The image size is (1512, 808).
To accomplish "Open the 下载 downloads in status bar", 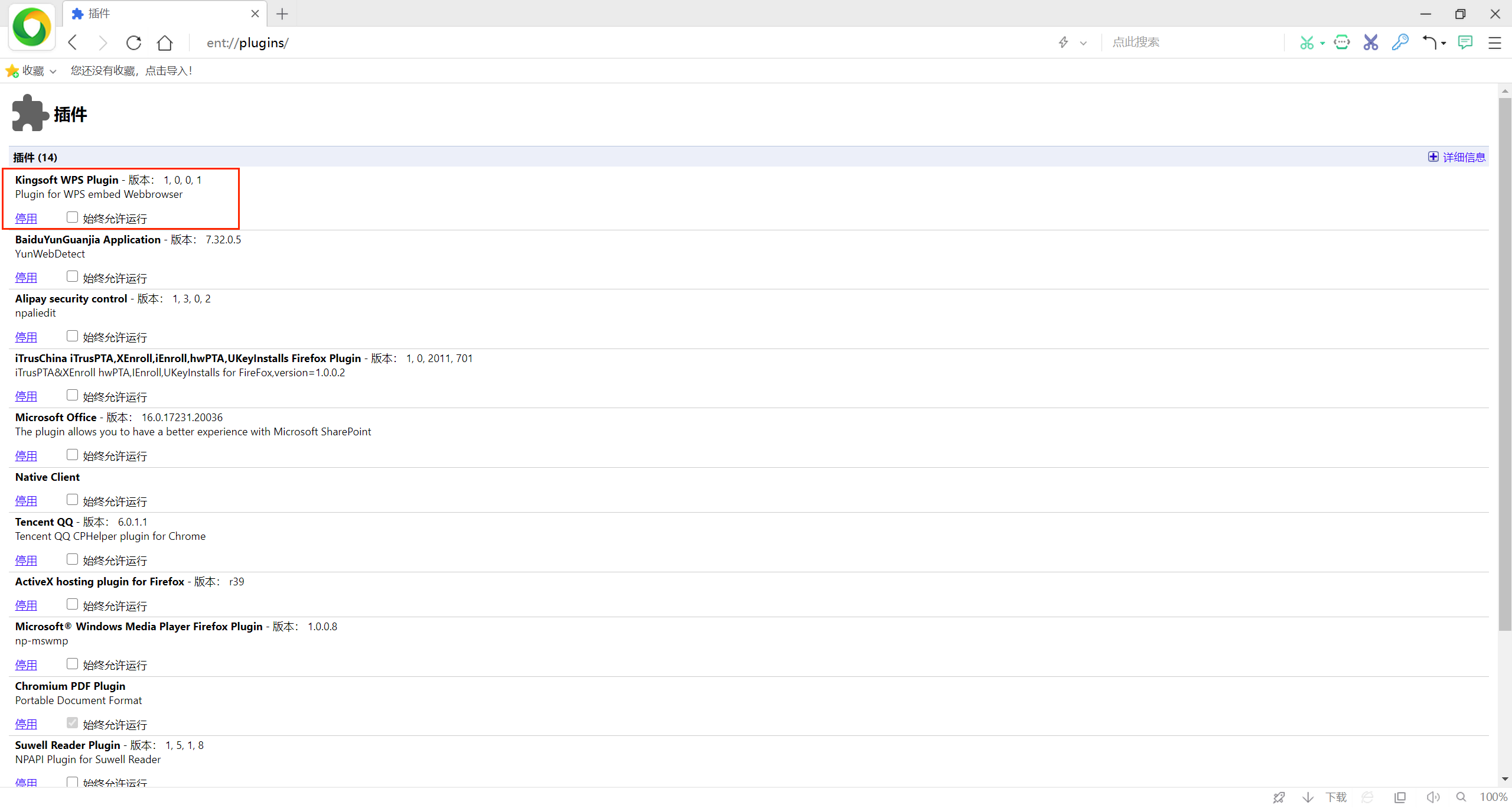I will [x=1336, y=797].
